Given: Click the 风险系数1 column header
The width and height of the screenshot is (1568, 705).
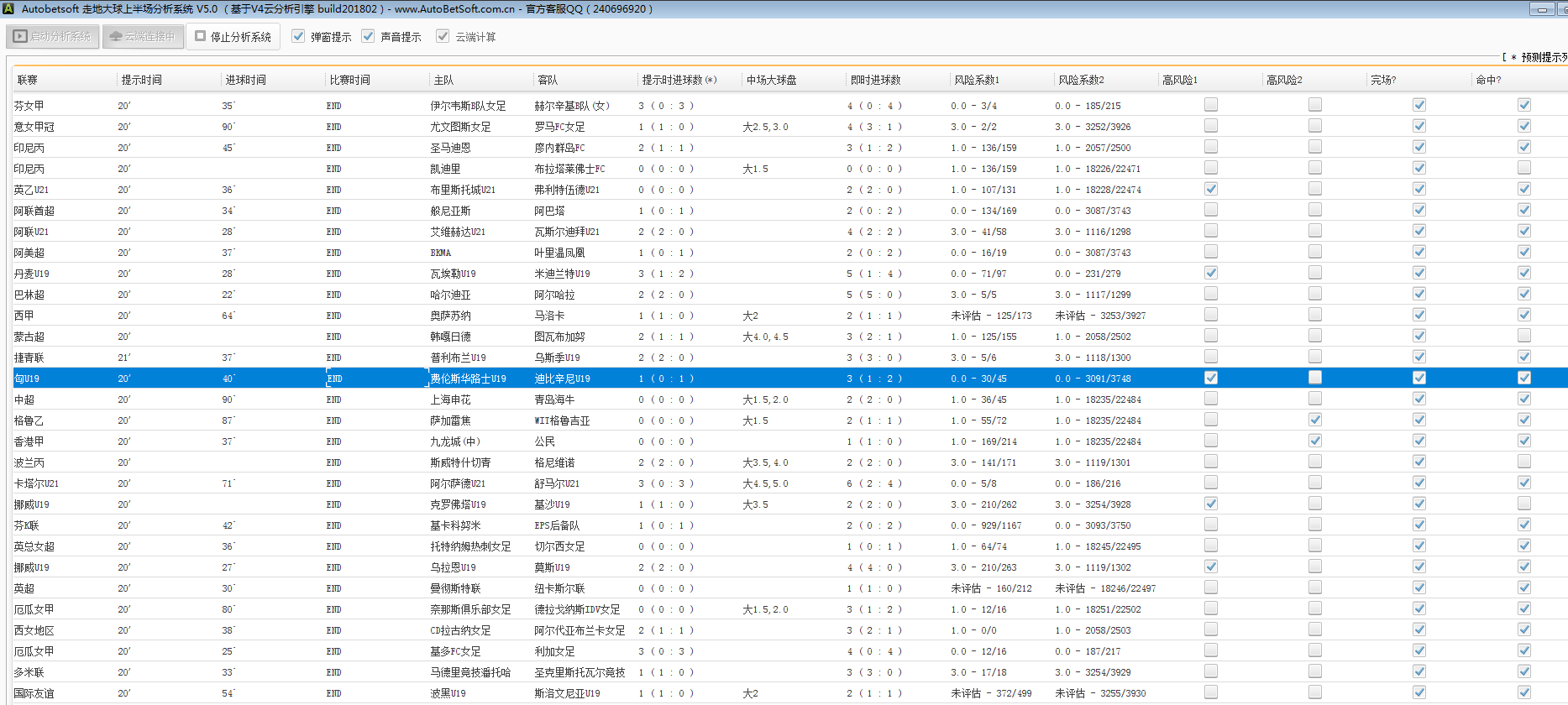Looking at the screenshot, I should 977,80.
